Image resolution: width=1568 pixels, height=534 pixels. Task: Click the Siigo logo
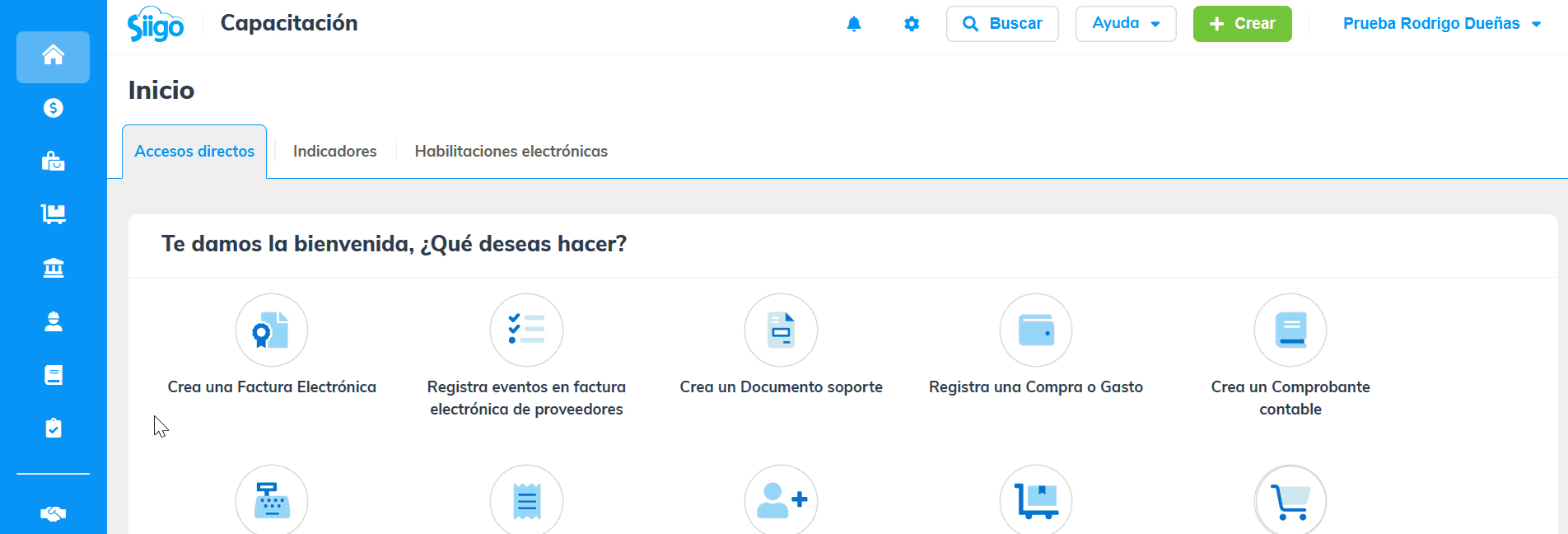[x=156, y=25]
